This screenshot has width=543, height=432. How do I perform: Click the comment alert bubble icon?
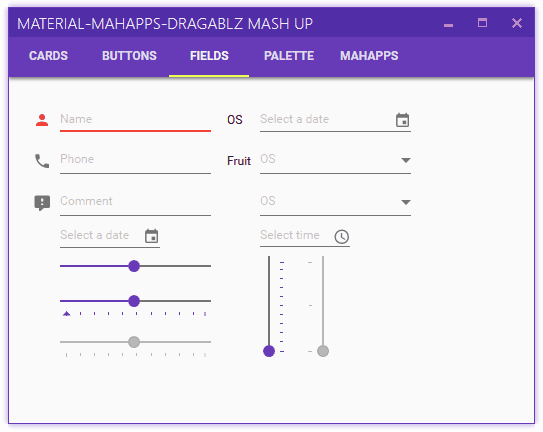click(x=42, y=203)
